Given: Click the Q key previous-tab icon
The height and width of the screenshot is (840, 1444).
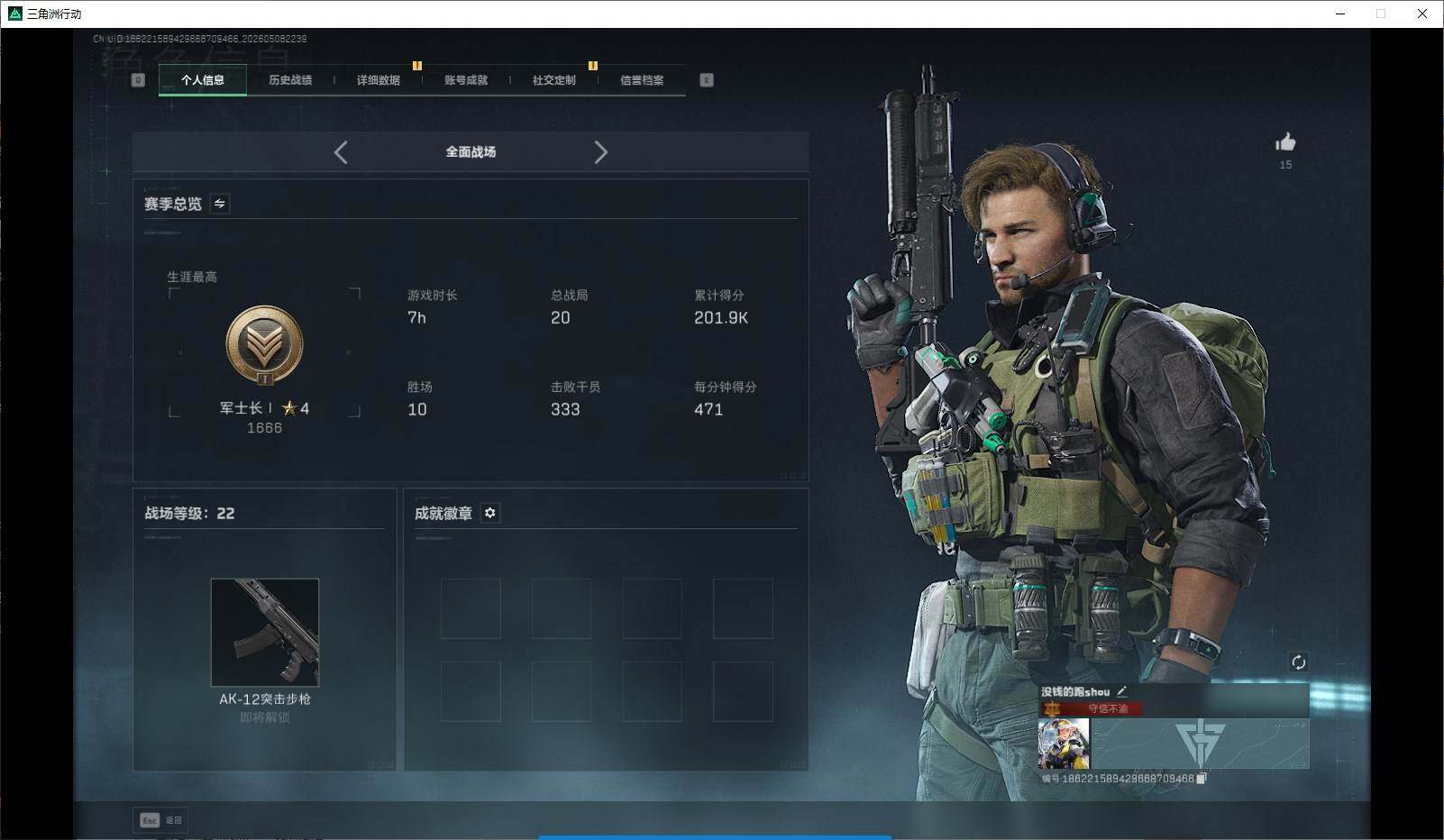Looking at the screenshot, I should 138,80.
